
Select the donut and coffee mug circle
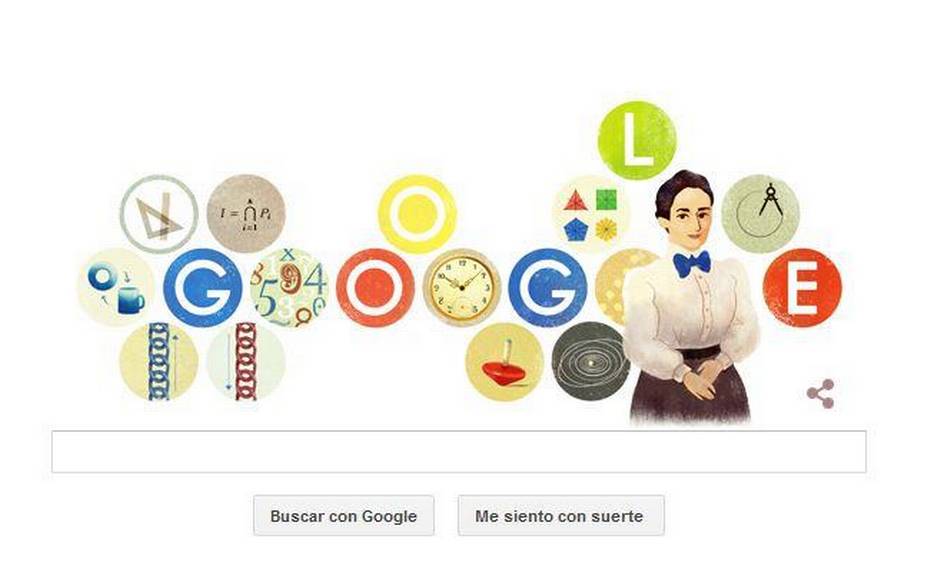[116, 288]
